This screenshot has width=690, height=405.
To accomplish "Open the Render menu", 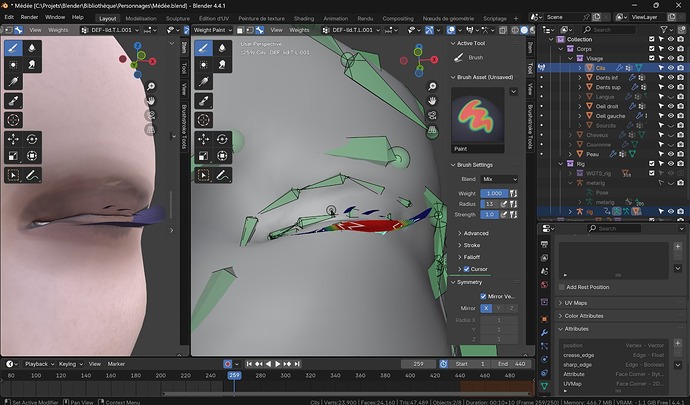I will tap(29, 17).
